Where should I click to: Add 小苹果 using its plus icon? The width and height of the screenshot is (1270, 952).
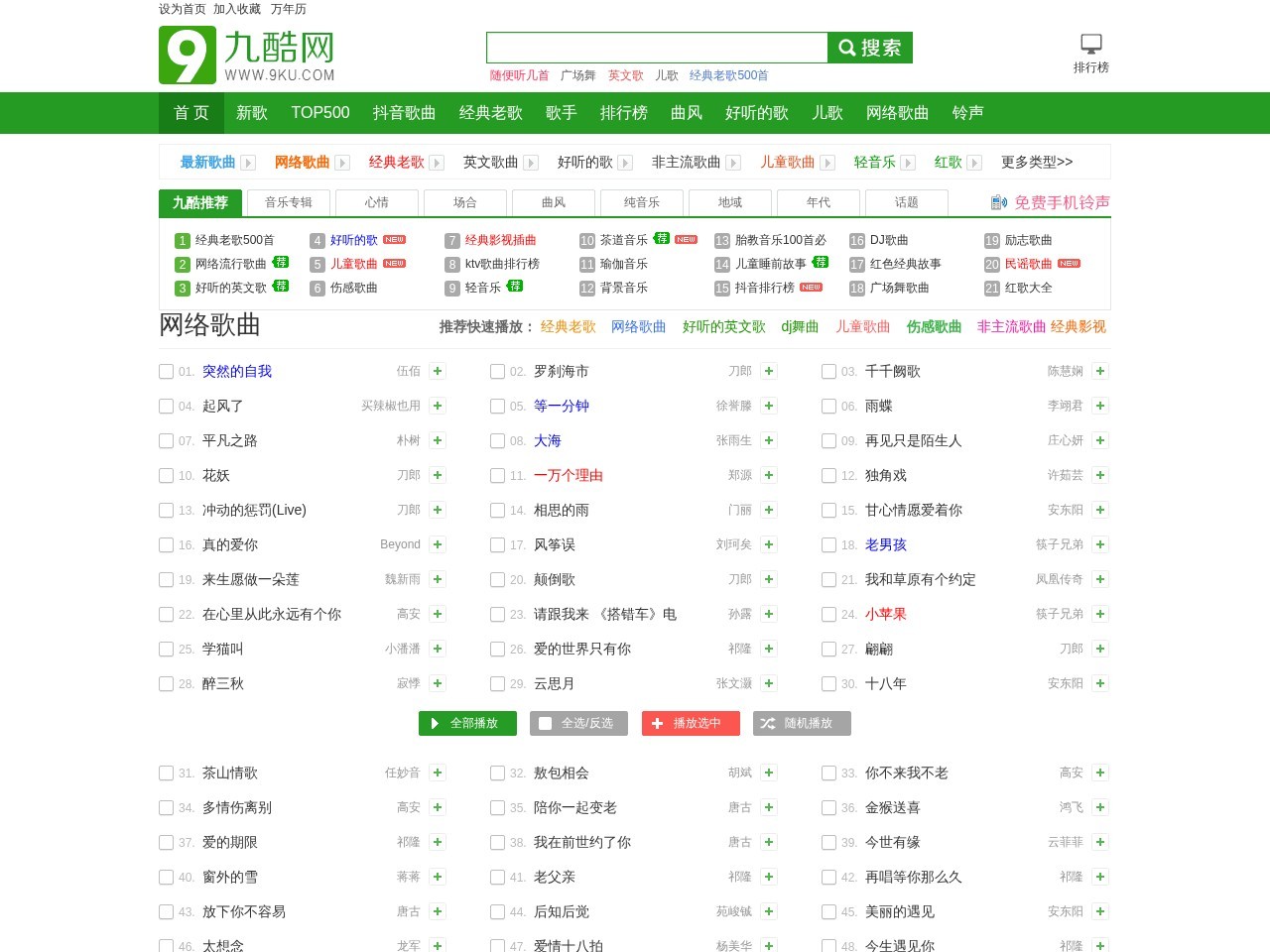click(x=1099, y=614)
